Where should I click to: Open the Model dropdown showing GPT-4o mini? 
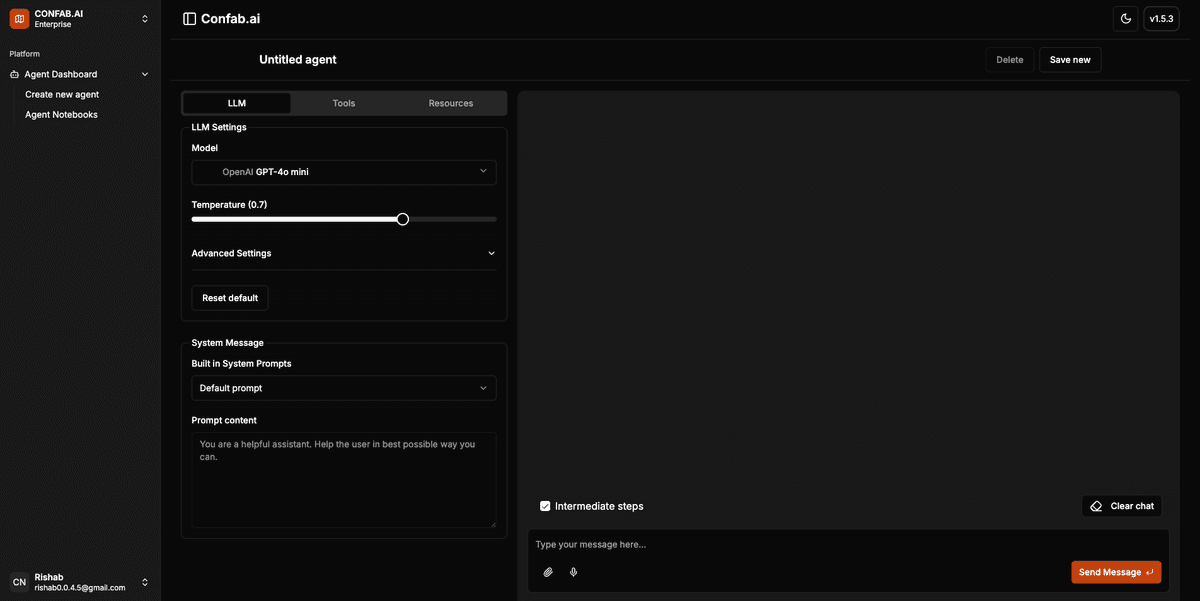[x=343, y=172]
